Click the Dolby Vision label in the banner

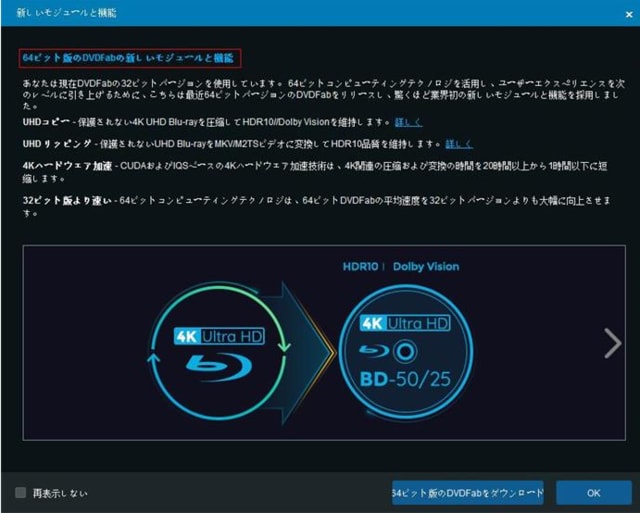click(x=426, y=266)
